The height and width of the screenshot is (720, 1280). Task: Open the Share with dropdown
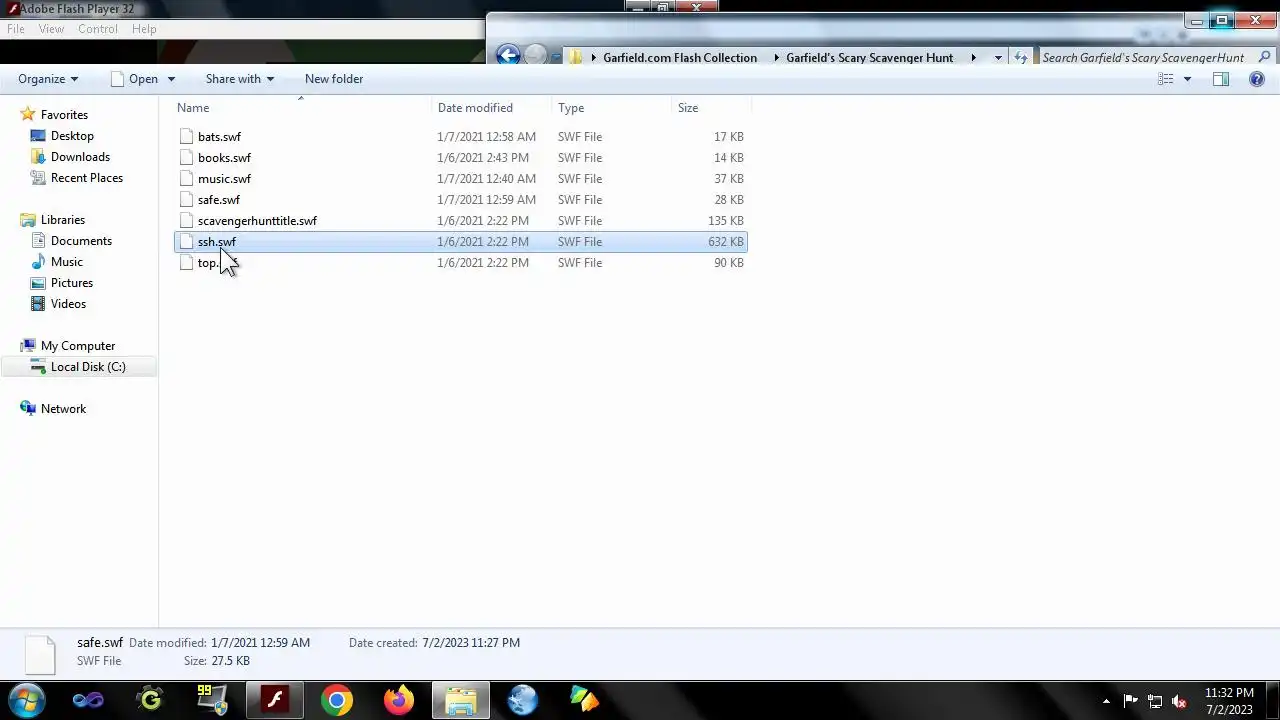240,79
